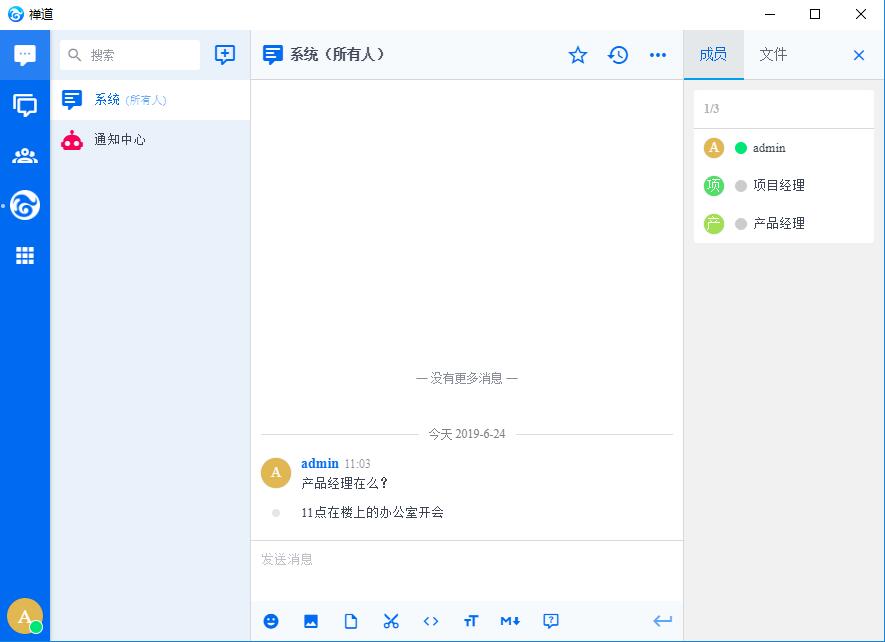
Task: Open the more options ellipsis menu
Action: (658, 55)
